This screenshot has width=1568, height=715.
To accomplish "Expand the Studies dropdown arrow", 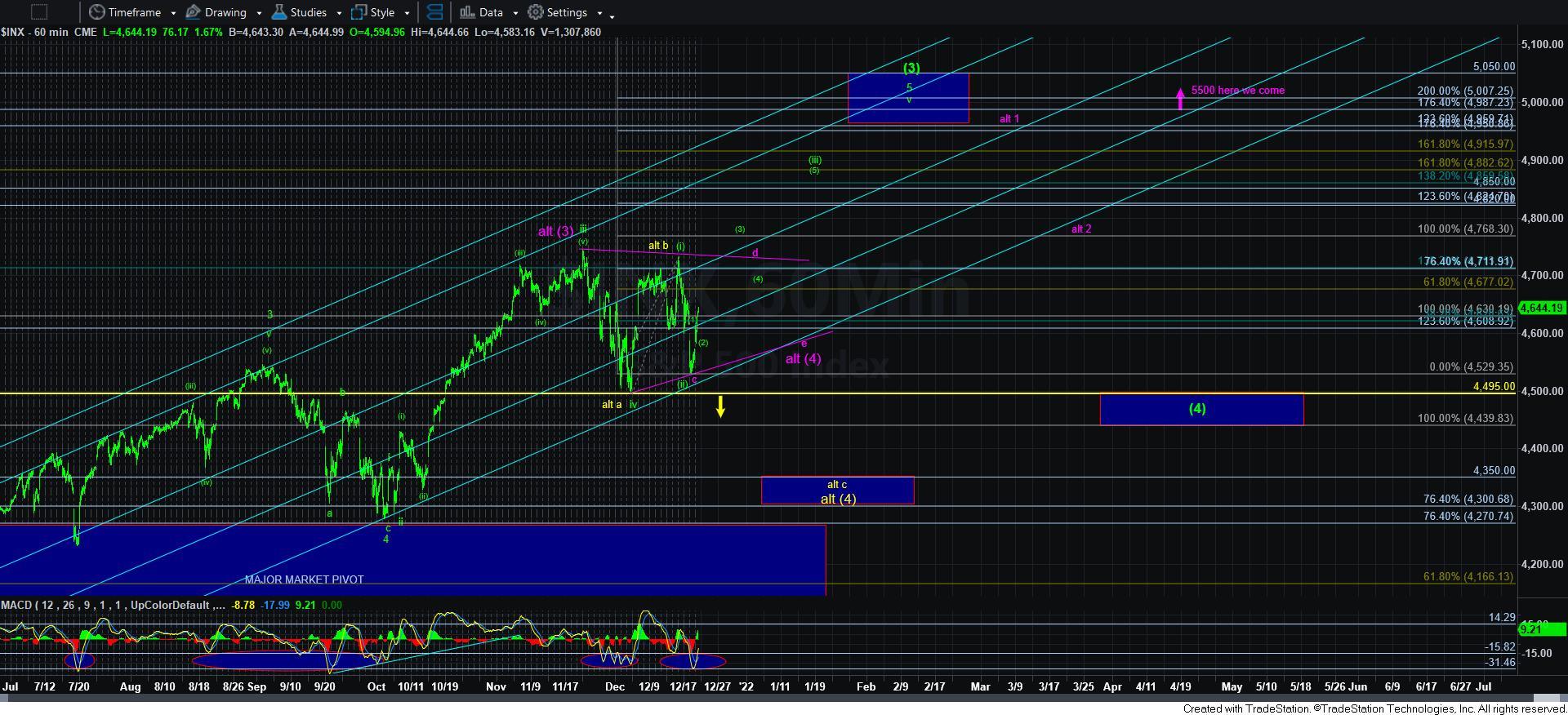I will pos(339,13).
